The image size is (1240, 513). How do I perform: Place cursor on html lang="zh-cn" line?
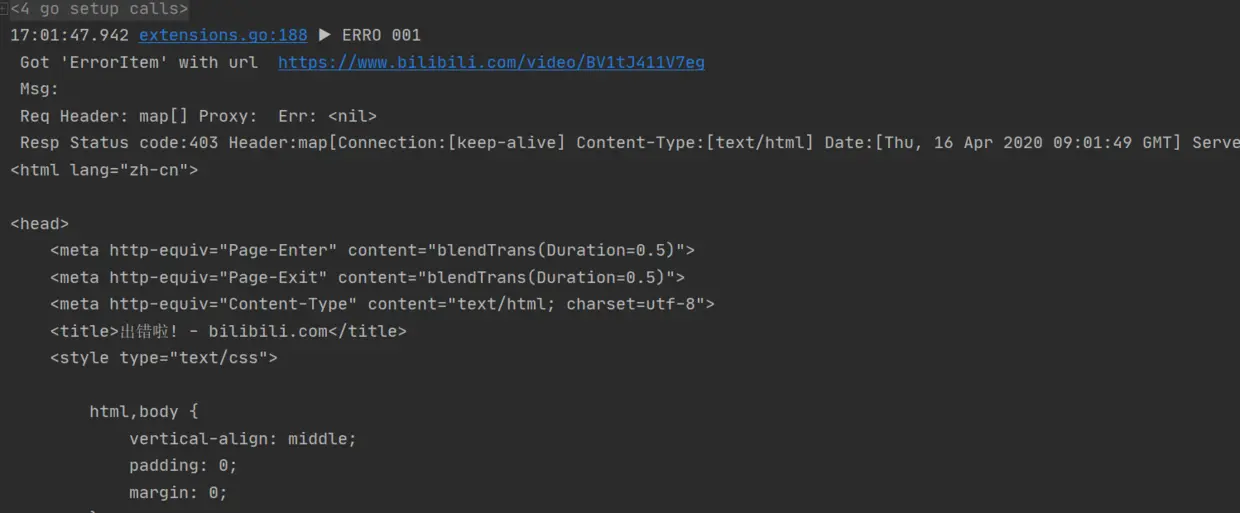104,170
